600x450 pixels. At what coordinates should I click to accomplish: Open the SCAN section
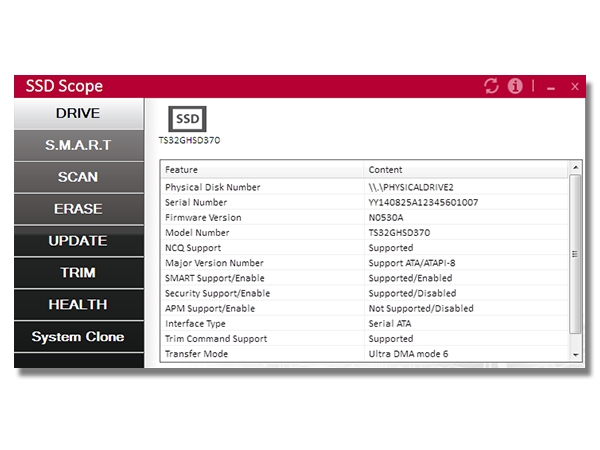click(77, 177)
